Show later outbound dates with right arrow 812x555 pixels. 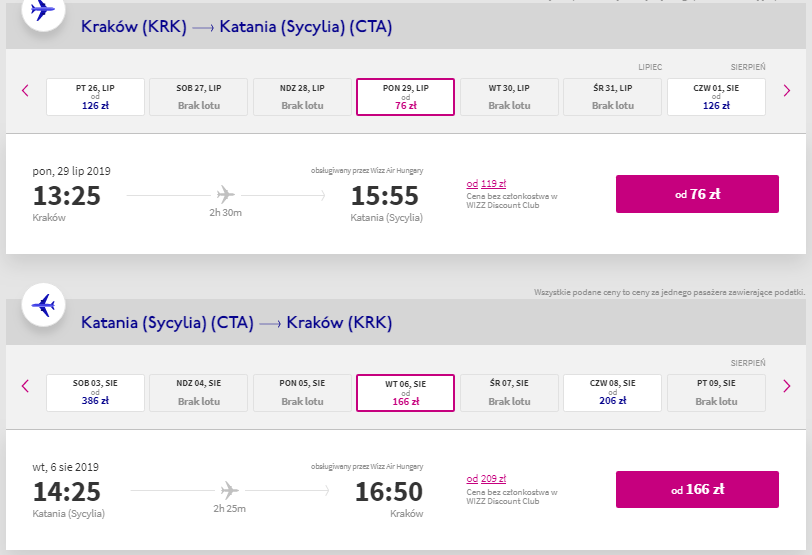pyautogui.click(x=787, y=91)
